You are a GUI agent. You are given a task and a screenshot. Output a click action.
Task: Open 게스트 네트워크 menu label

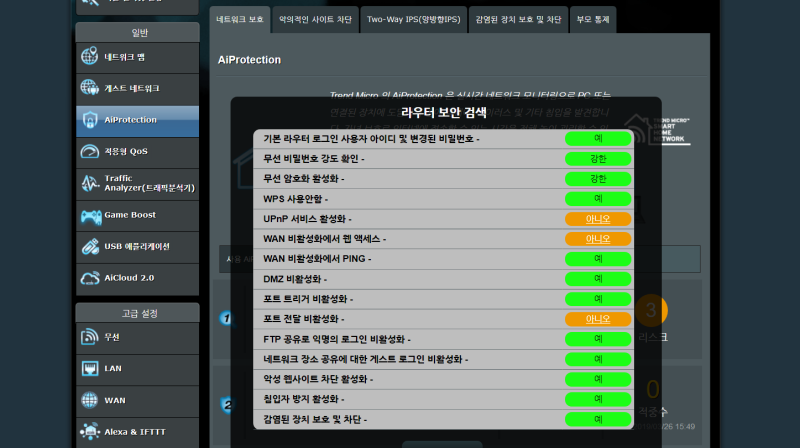pyautogui.click(x=132, y=88)
